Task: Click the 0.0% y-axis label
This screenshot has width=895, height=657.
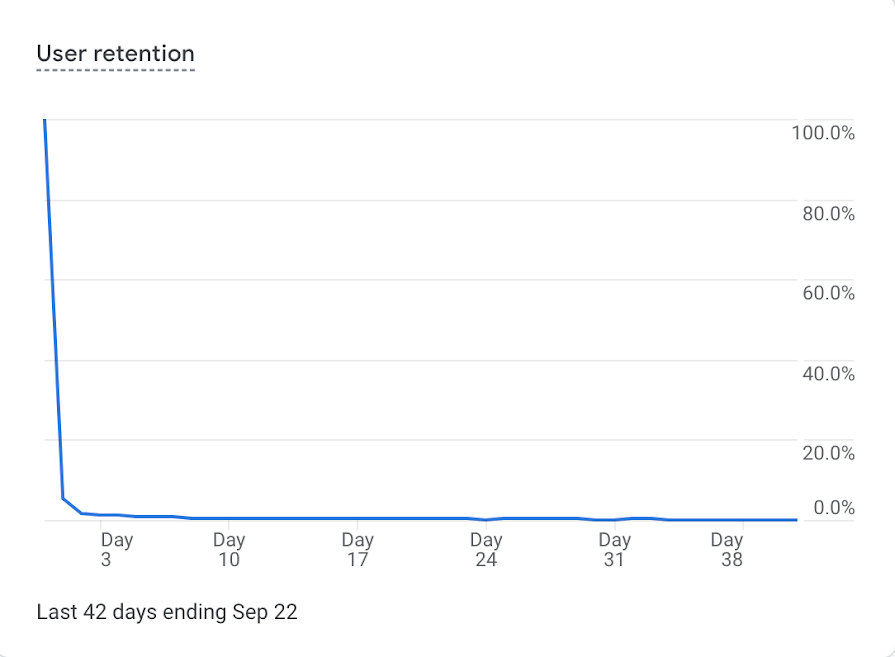Action: click(833, 508)
